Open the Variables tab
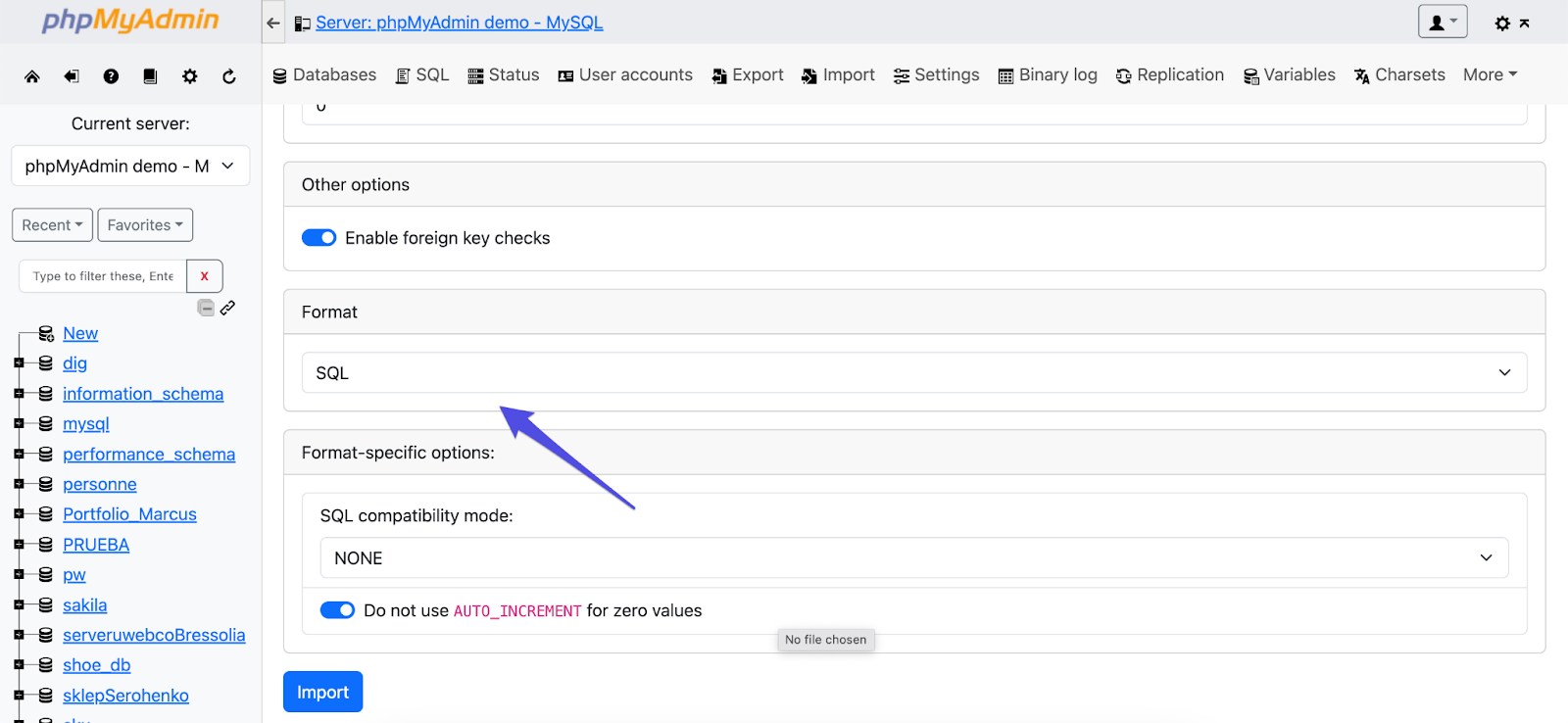This screenshot has width=1568, height=723. 1290,74
